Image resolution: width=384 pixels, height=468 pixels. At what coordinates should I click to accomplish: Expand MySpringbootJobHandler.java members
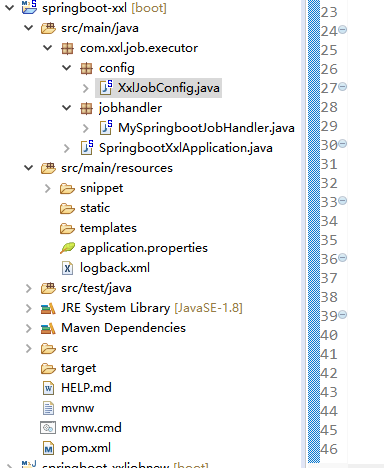86,128
